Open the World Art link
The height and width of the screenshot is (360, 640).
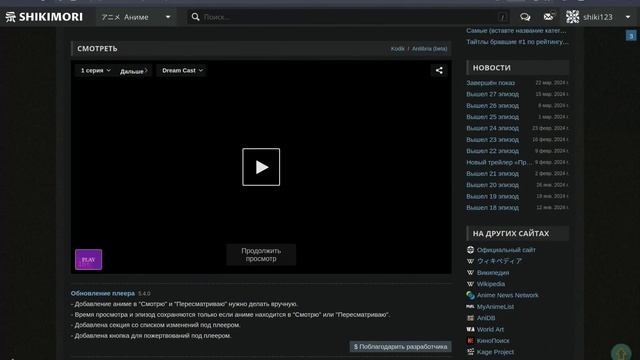click(490, 329)
